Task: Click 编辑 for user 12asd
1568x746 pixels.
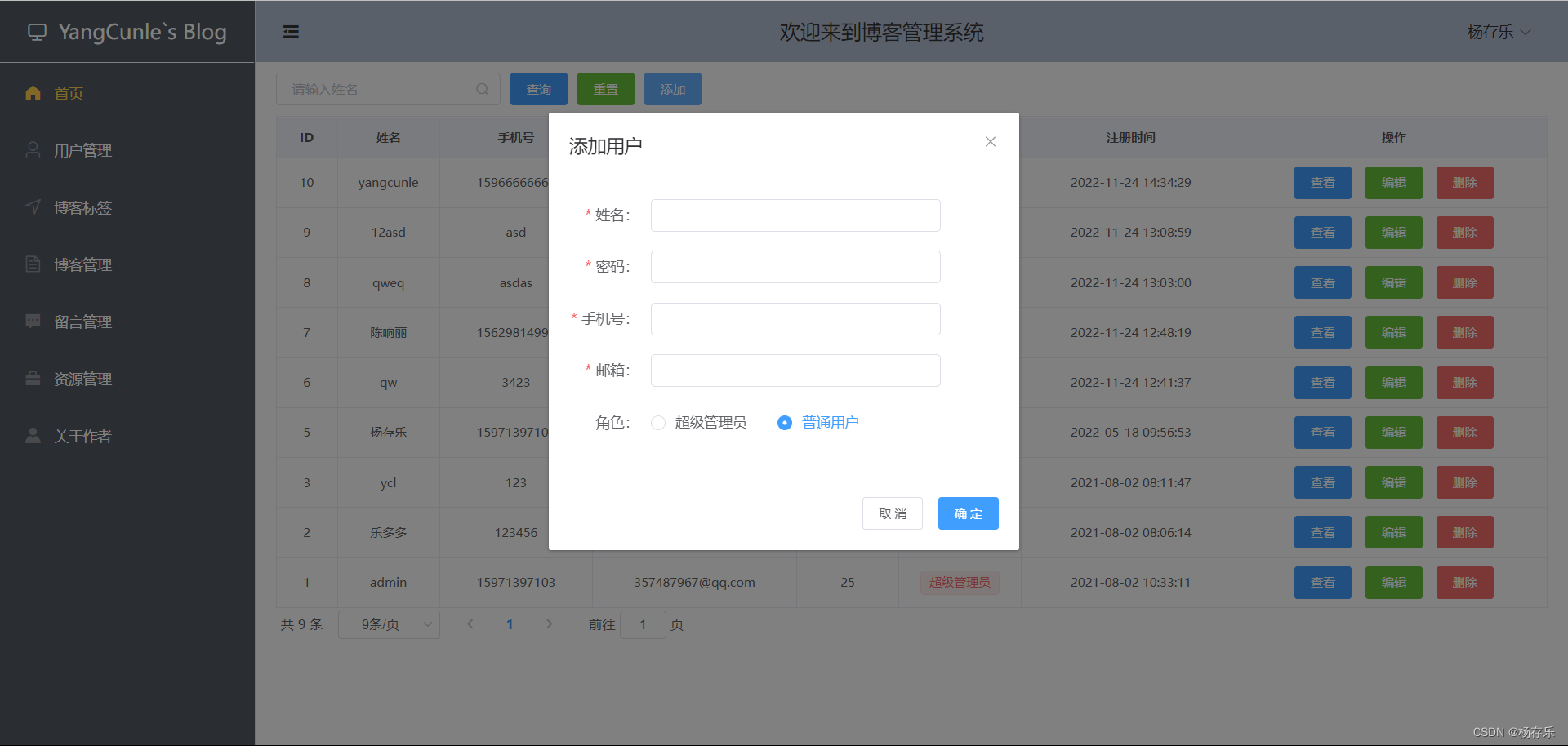Action: point(1394,233)
